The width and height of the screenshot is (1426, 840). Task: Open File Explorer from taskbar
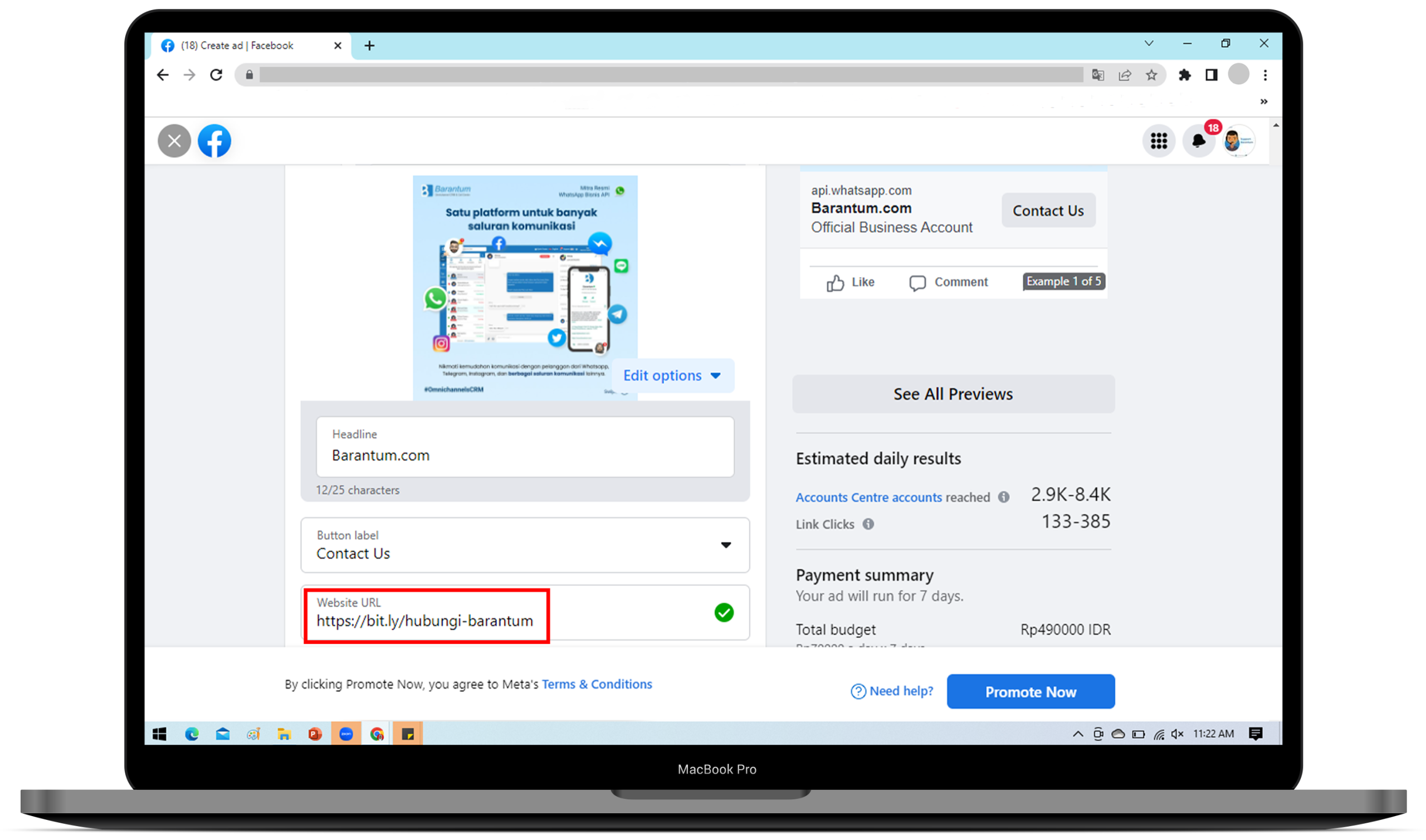coord(284,734)
